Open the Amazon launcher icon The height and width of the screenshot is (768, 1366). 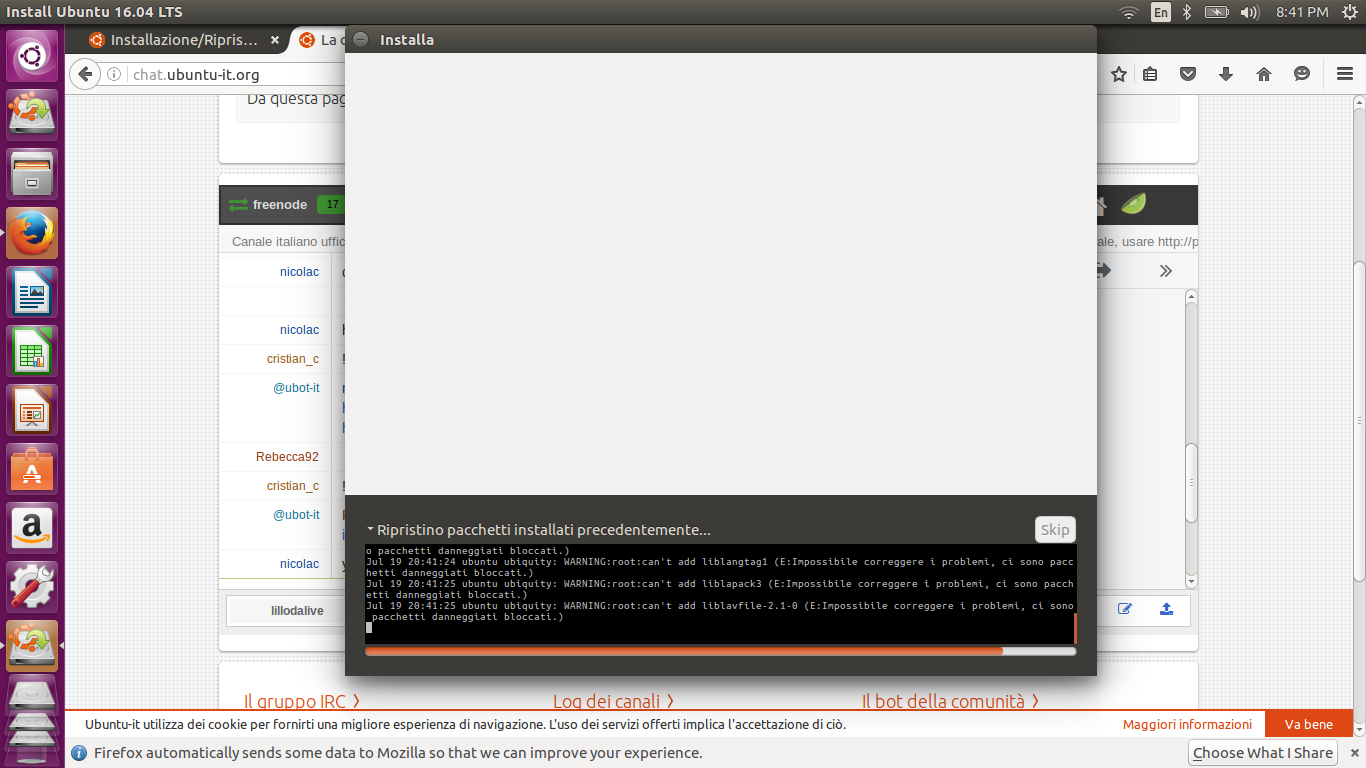pos(32,528)
